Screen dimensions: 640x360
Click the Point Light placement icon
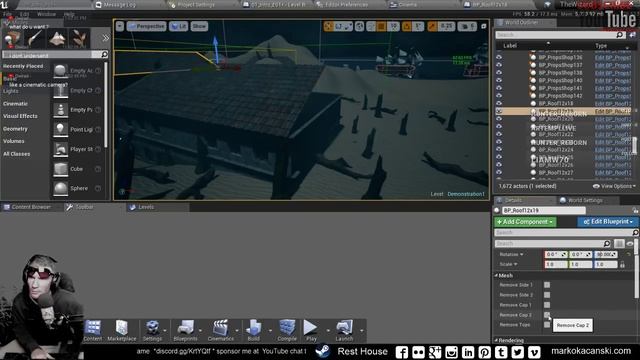coord(60,129)
